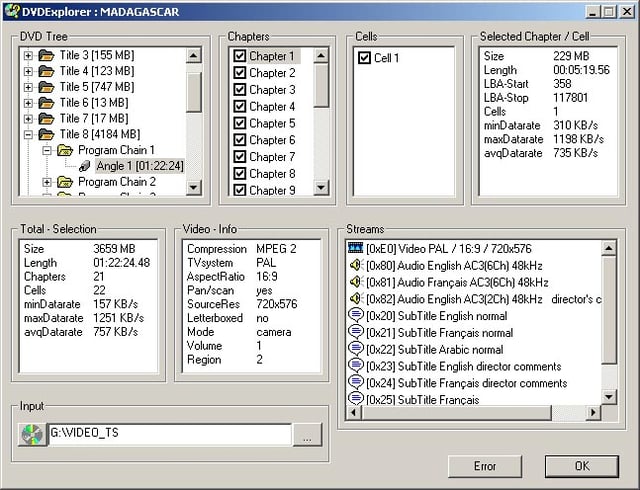The image size is (640, 490).
Task: Click the Error button
Action: 485,466
